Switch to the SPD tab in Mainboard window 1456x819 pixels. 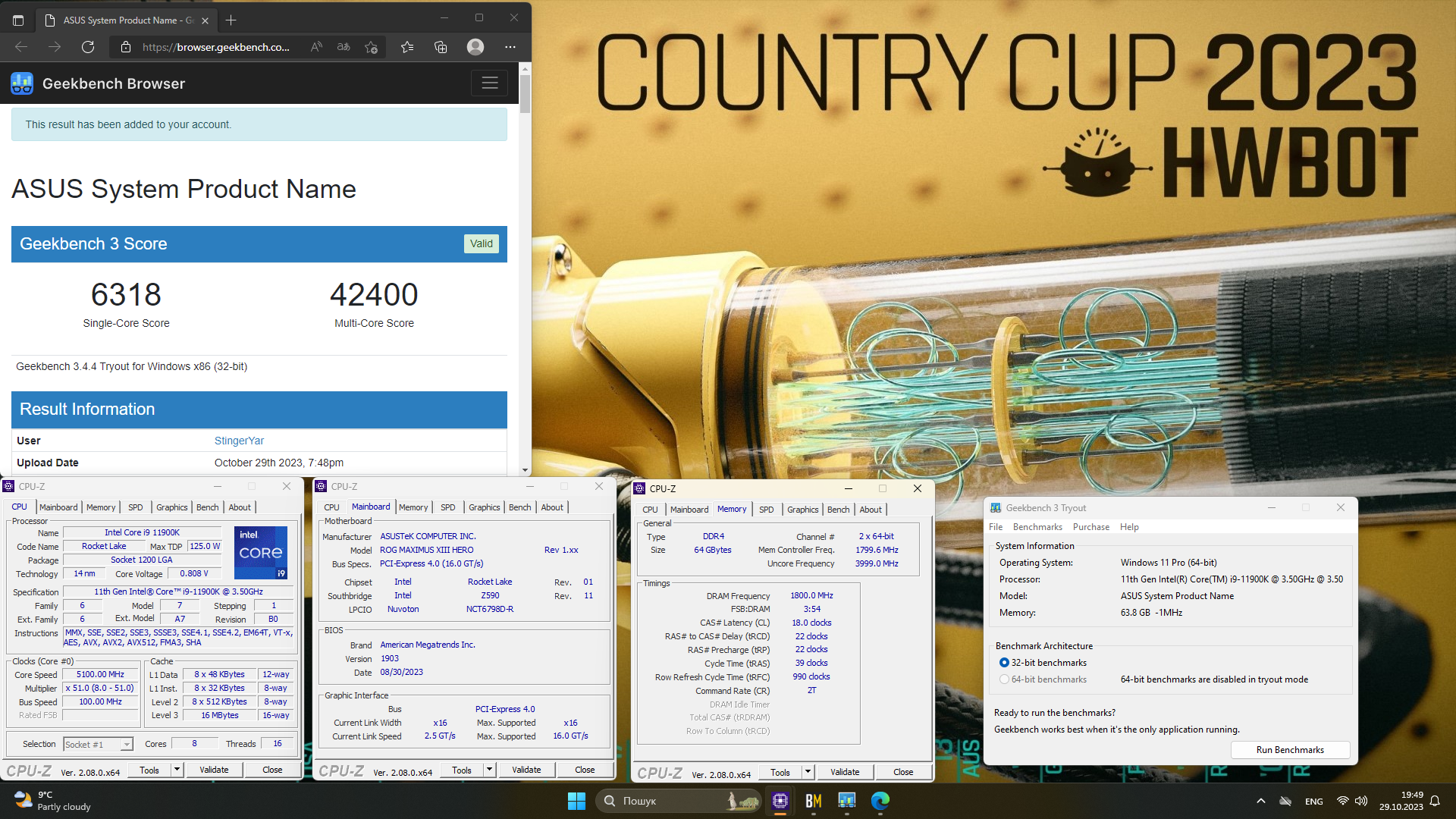pos(448,507)
